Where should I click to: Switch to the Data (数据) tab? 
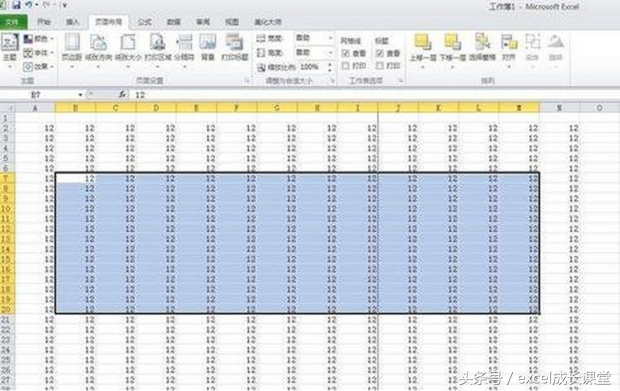click(x=174, y=22)
